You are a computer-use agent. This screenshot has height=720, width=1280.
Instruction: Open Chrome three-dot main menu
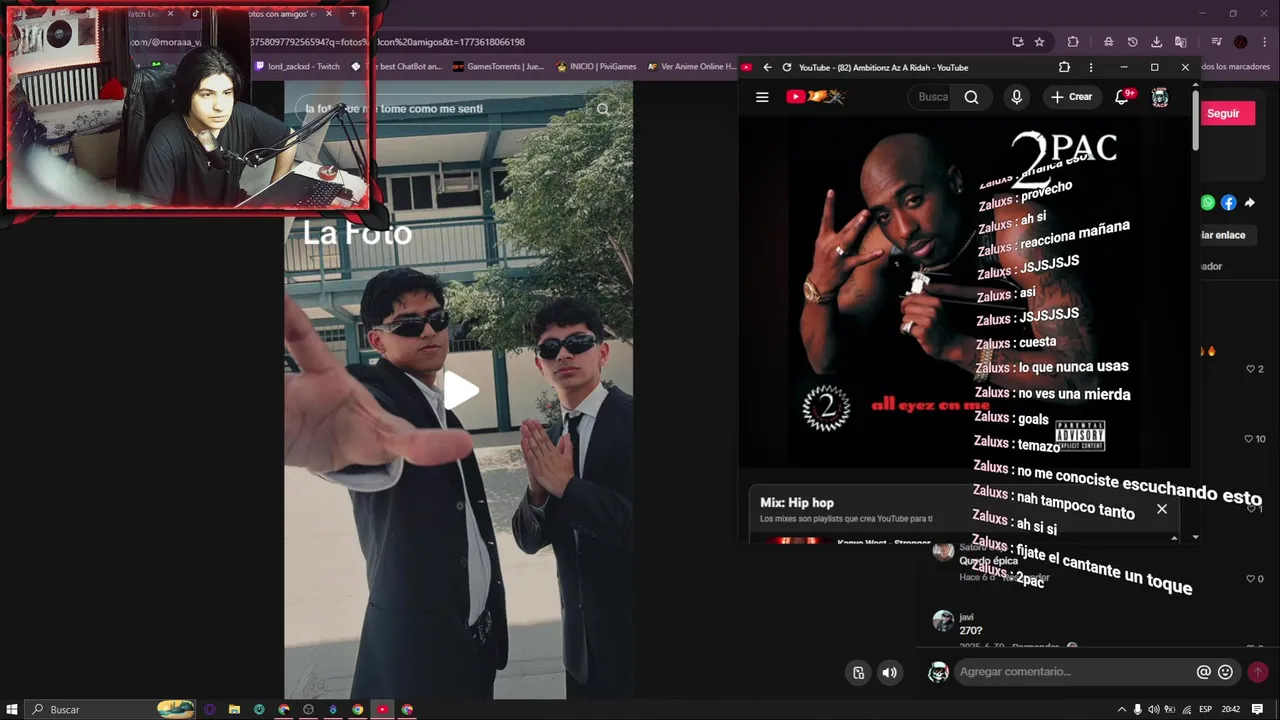pyautogui.click(x=1264, y=42)
